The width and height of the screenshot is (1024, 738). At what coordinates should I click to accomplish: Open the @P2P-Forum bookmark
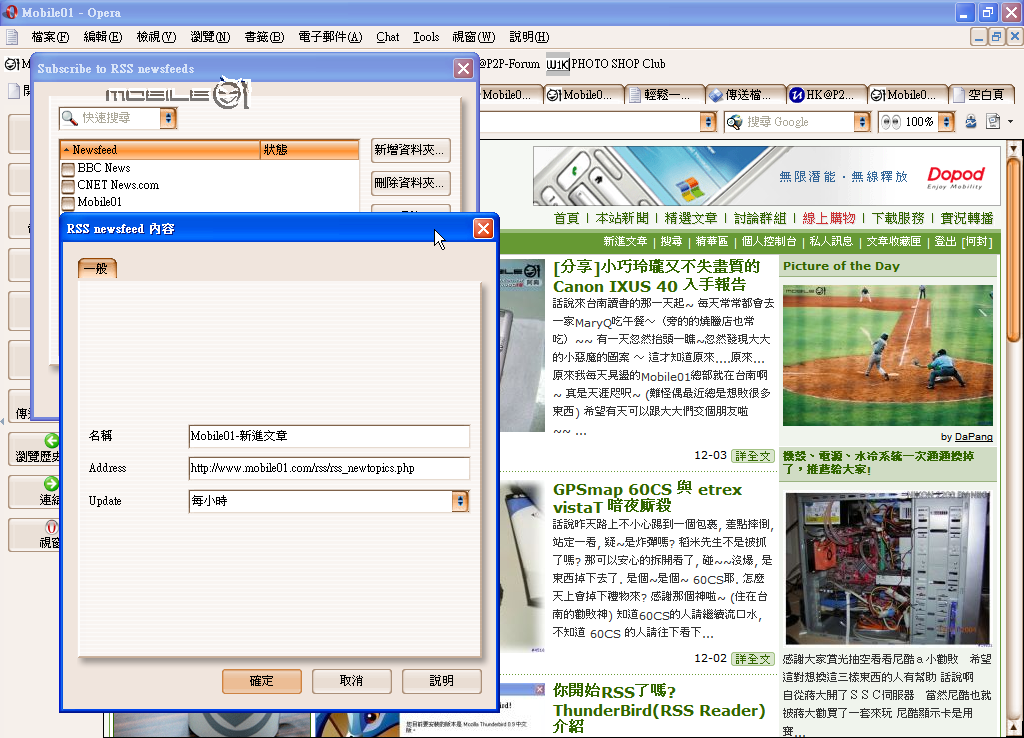pyautogui.click(x=509, y=64)
